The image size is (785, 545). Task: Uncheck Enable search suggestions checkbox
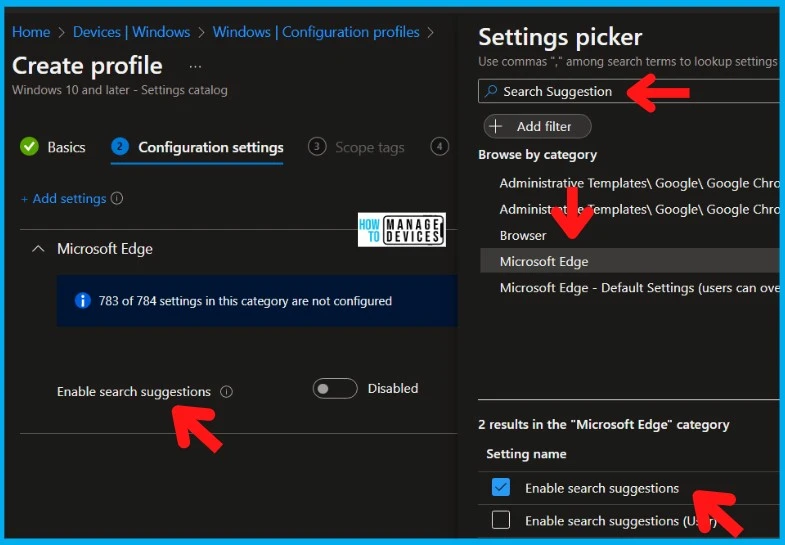(501, 488)
